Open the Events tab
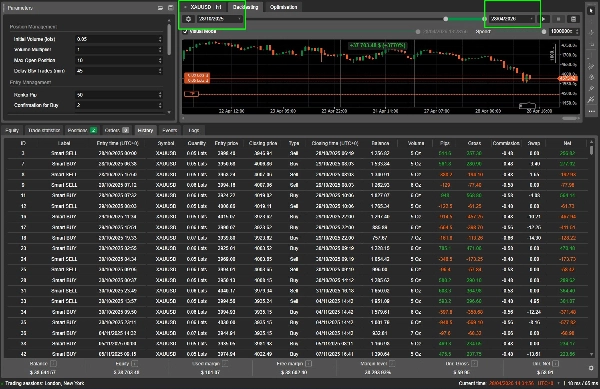Viewport: 600px width, 389px height. [170, 130]
